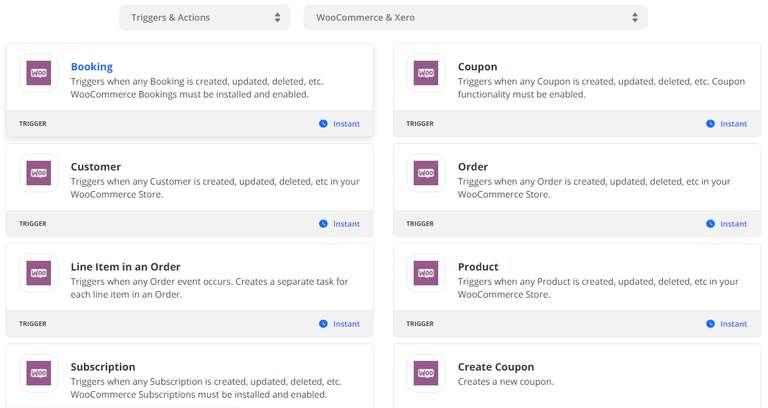
Task: Click 'Creates a new coupon.' text
Action: pyautogui.click(x=505, y=382)
